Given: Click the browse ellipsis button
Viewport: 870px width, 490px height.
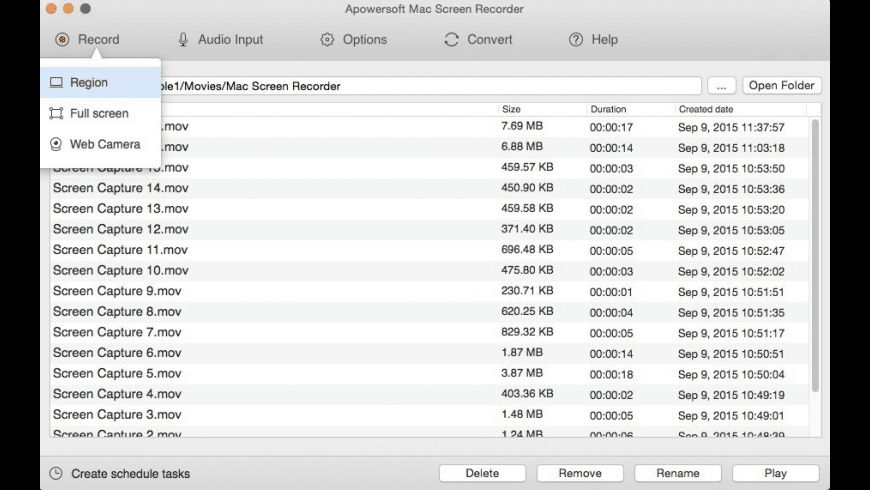Looking at the screenshot, I should pos(721,86).
